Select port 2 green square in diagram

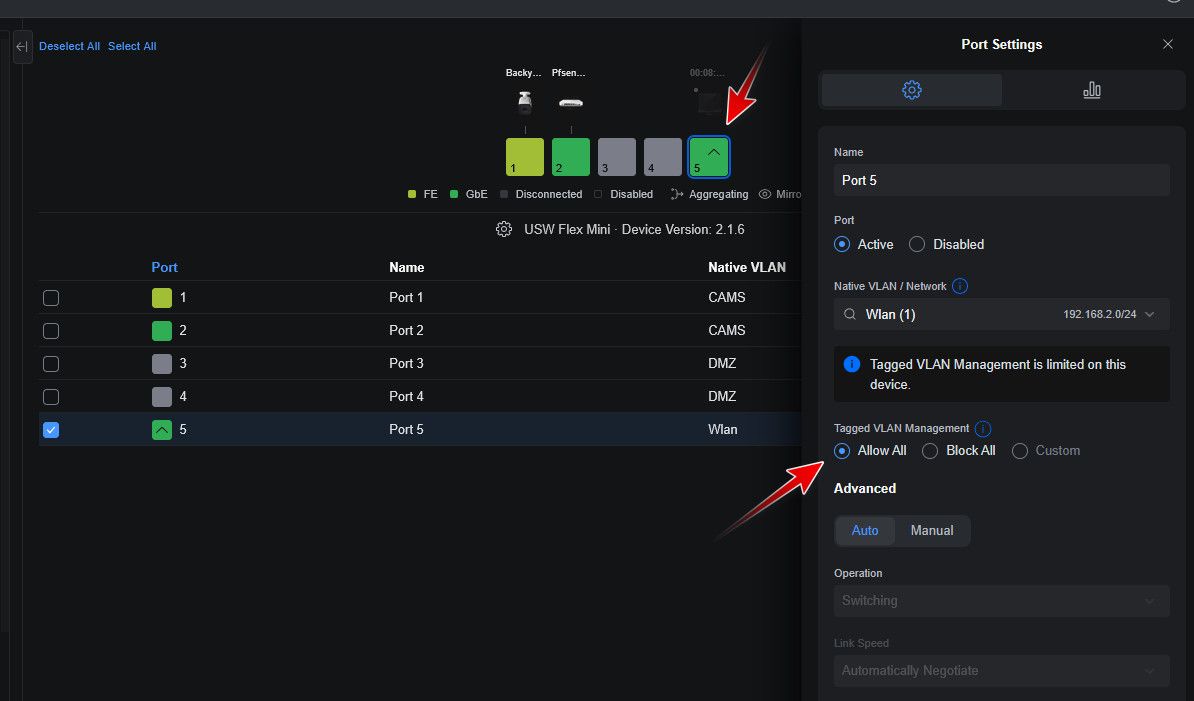(571, 157)
